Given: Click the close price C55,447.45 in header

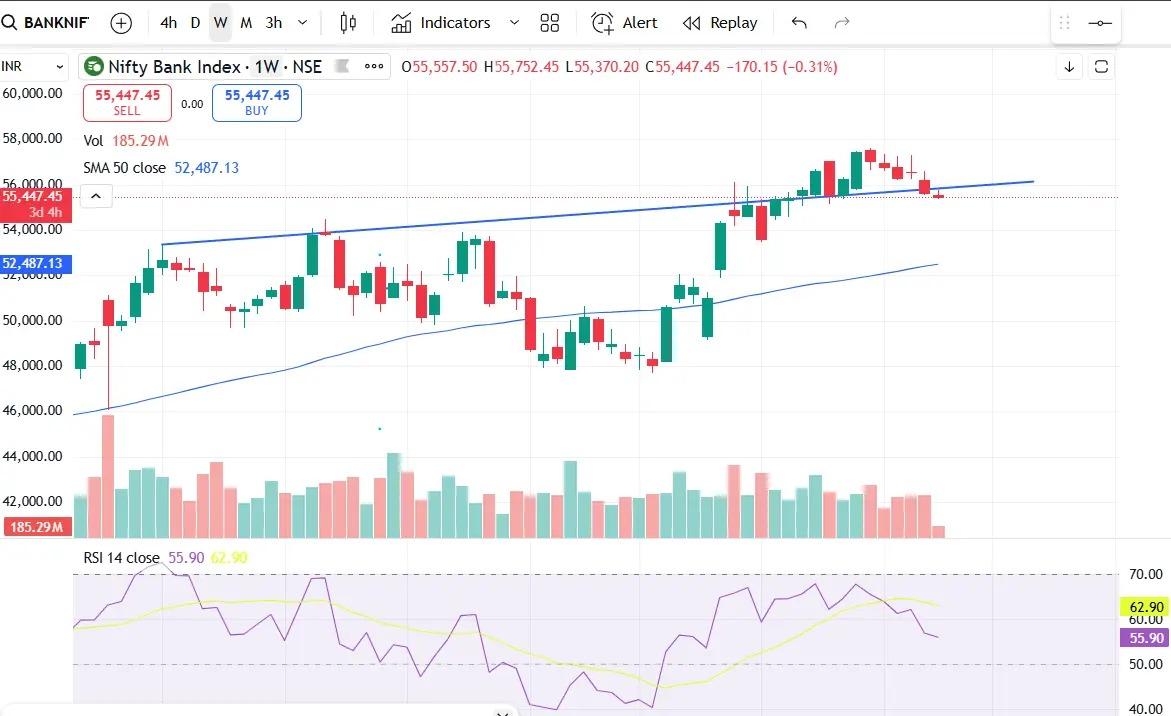Looking at the screenshot, I should point(683,66).
